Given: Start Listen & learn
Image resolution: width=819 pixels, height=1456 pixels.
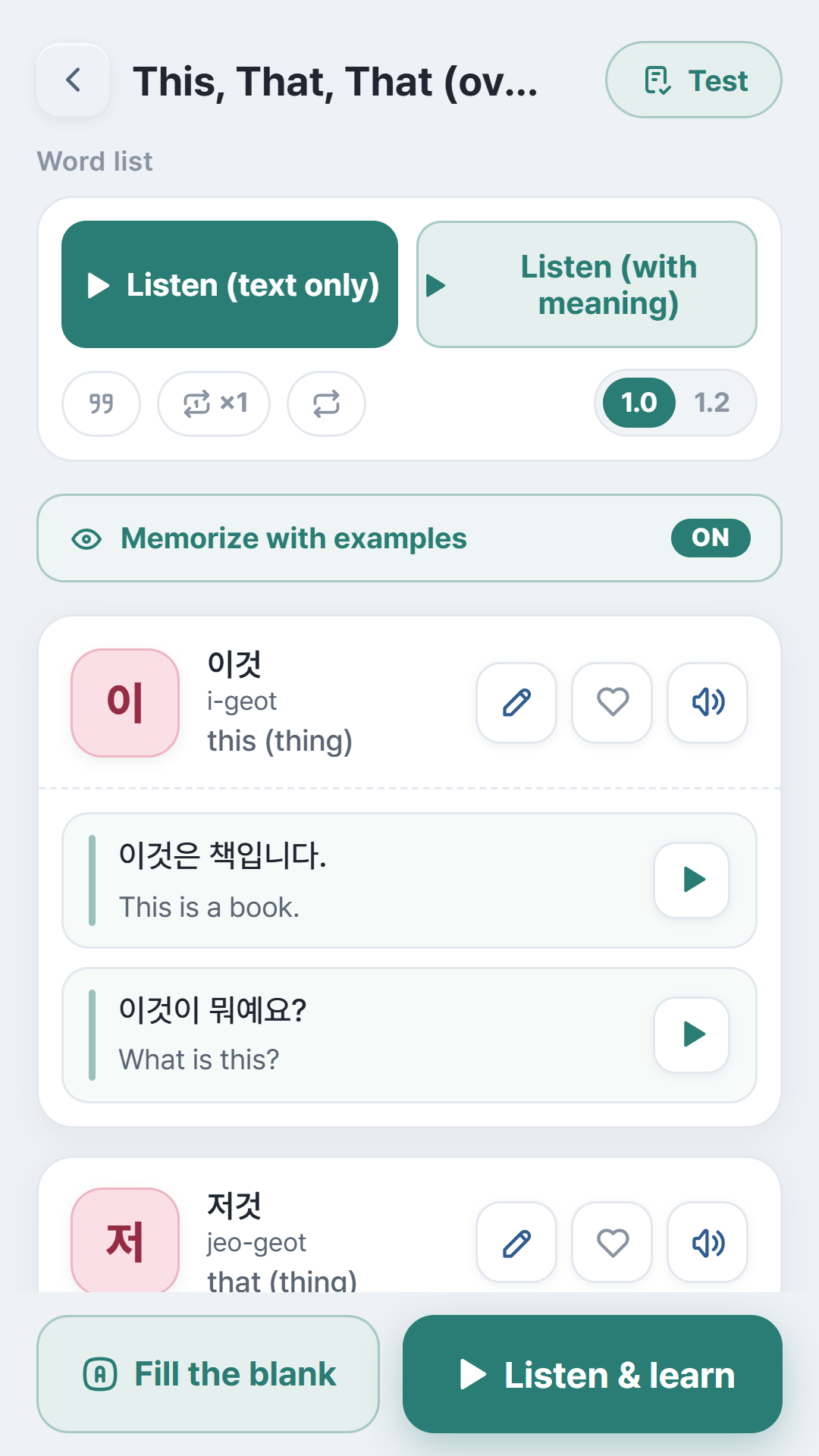Looking at the screenshot, I should pyautogui.click(x=592, y=1374).
